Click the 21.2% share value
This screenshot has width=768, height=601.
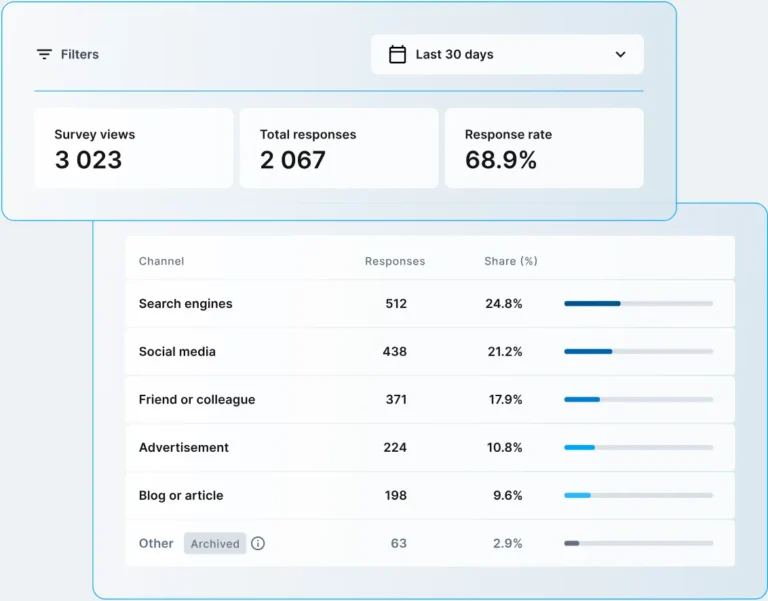505,352
